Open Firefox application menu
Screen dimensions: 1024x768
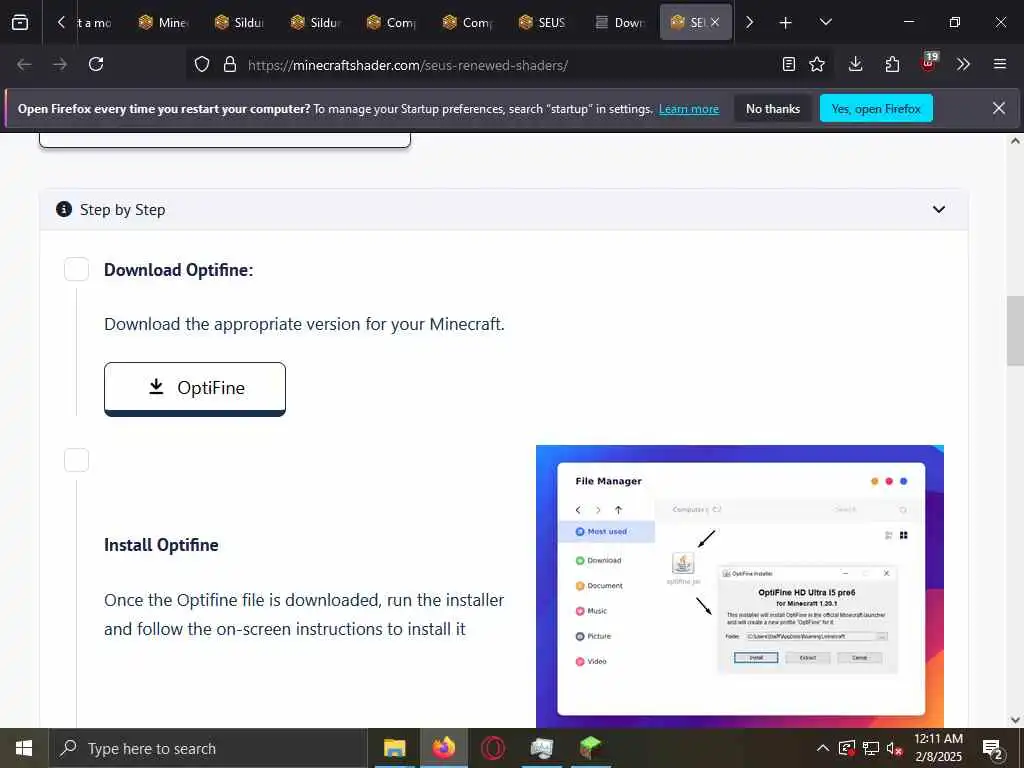pos(1000,64)
